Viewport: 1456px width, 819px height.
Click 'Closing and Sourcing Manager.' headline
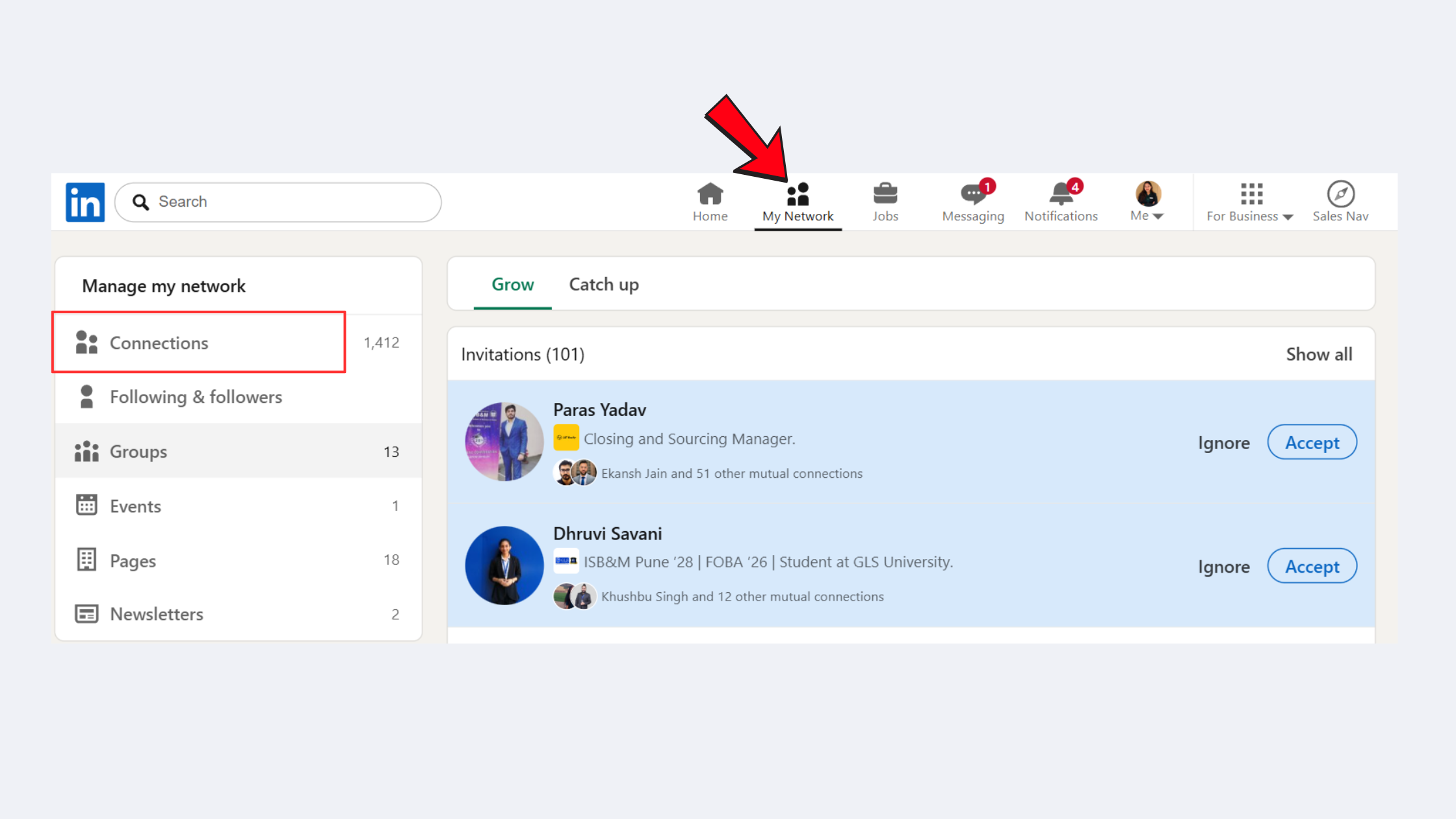(x=689, y=439)
